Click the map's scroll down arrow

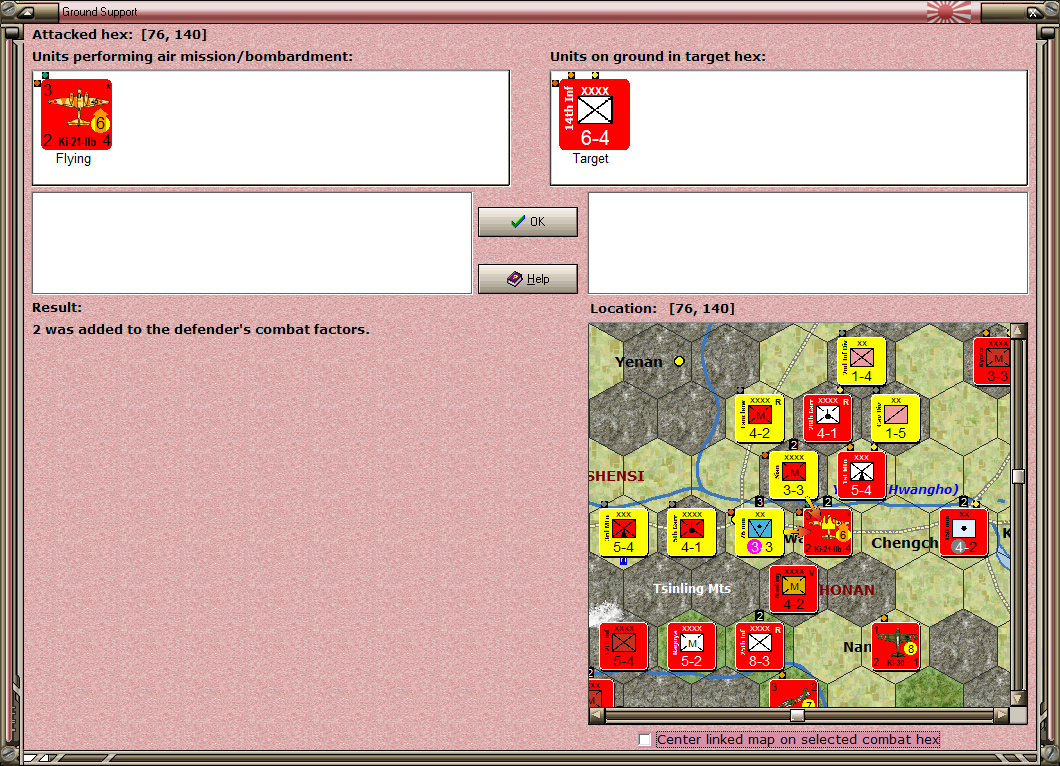1018,698
